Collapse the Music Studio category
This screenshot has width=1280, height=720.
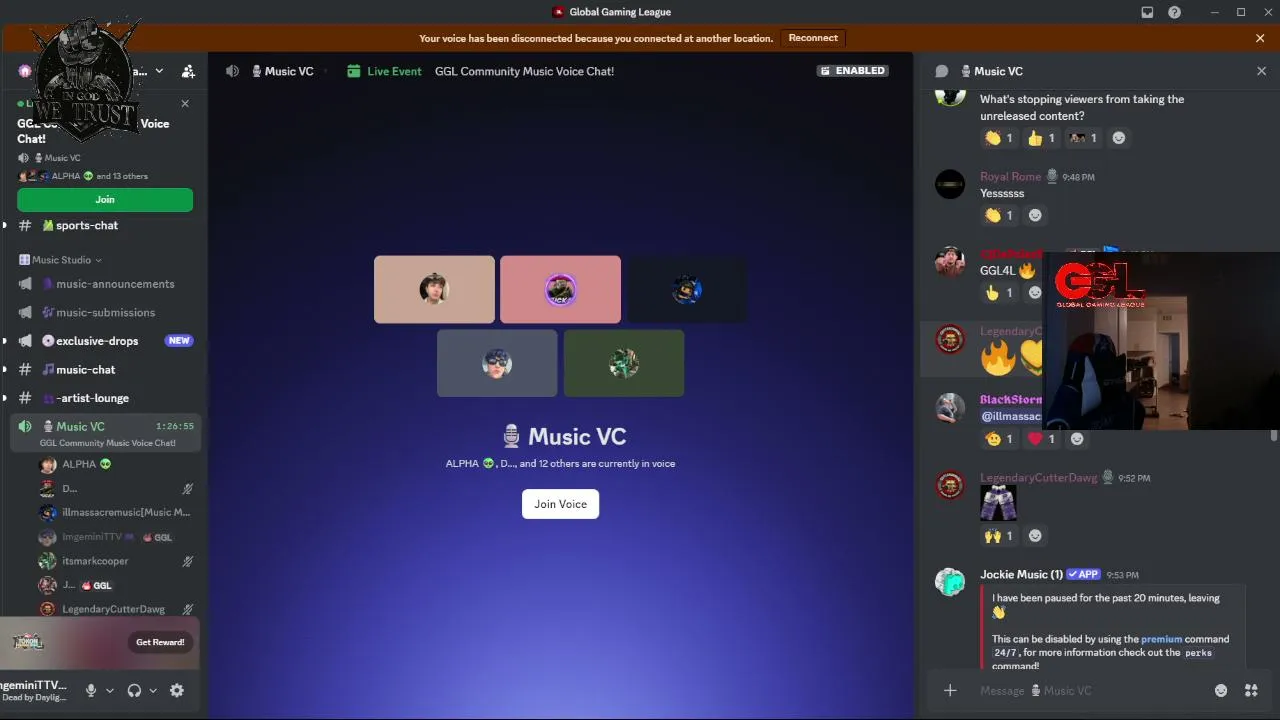click(x=60, y=260)
